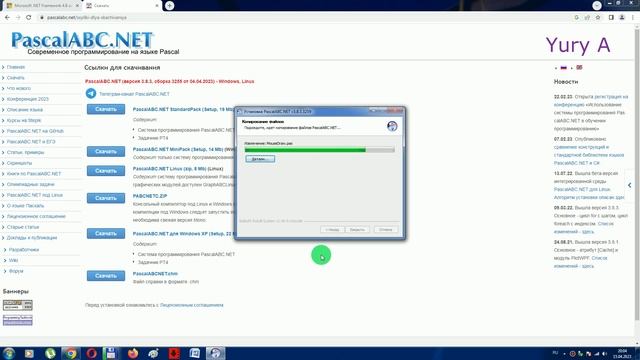This screenshot has width=640, height=360.
Task: Open a new tab with plus icon
Action: click(169, 5)
